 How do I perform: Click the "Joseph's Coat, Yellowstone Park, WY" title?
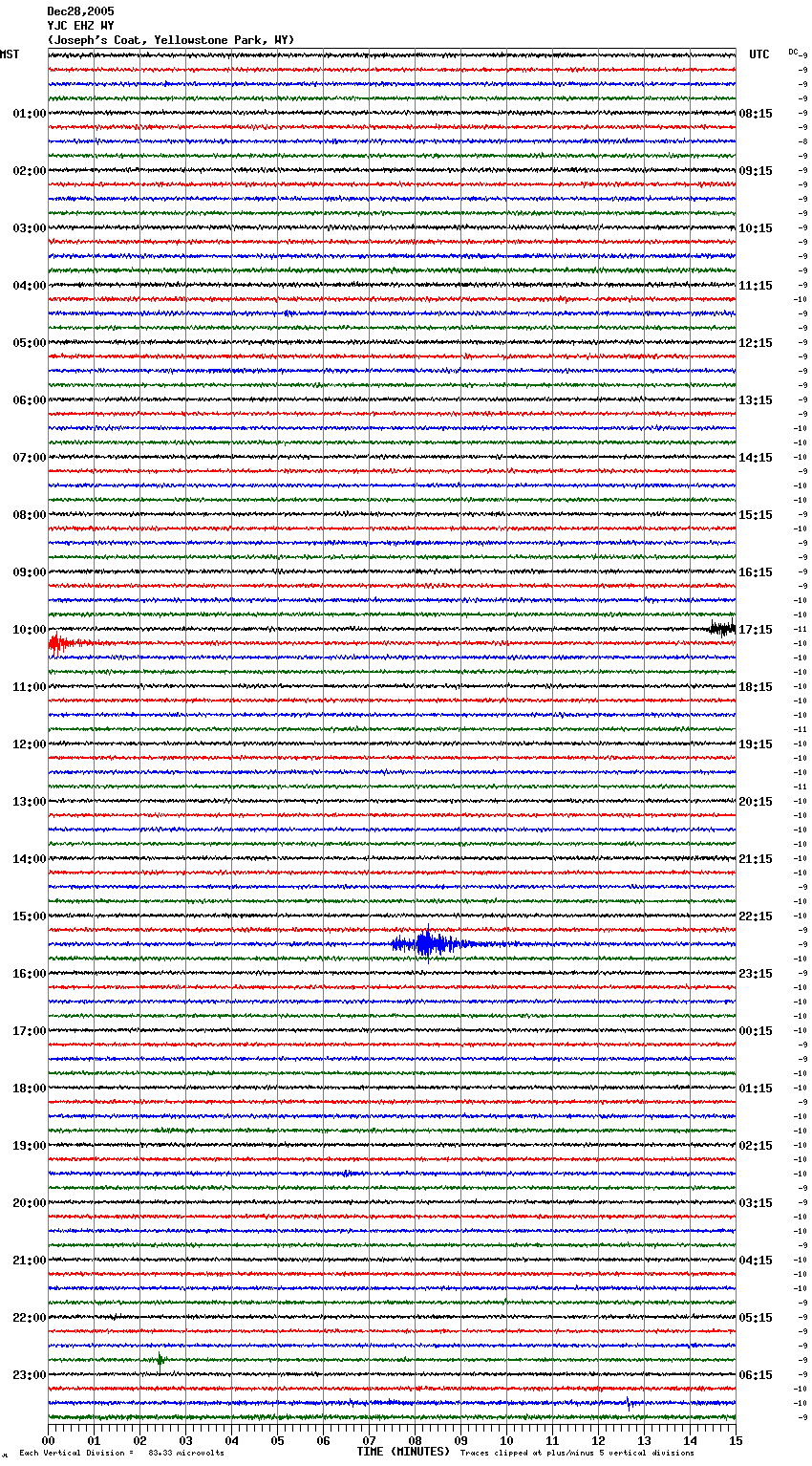coord(171,40)
